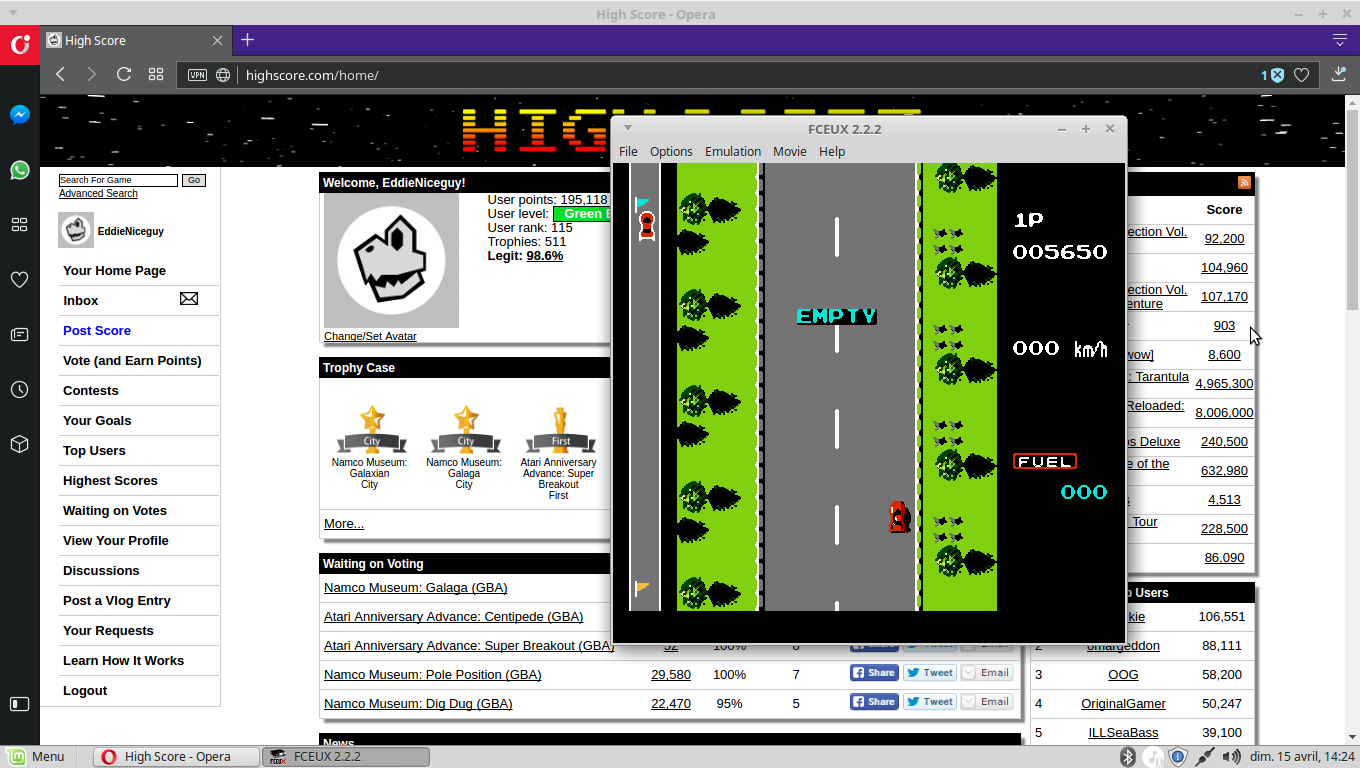Image resolution: width=1360 pixels, height=768 pixels.
Task: Click the Post Score link
Action: (97, 330)
